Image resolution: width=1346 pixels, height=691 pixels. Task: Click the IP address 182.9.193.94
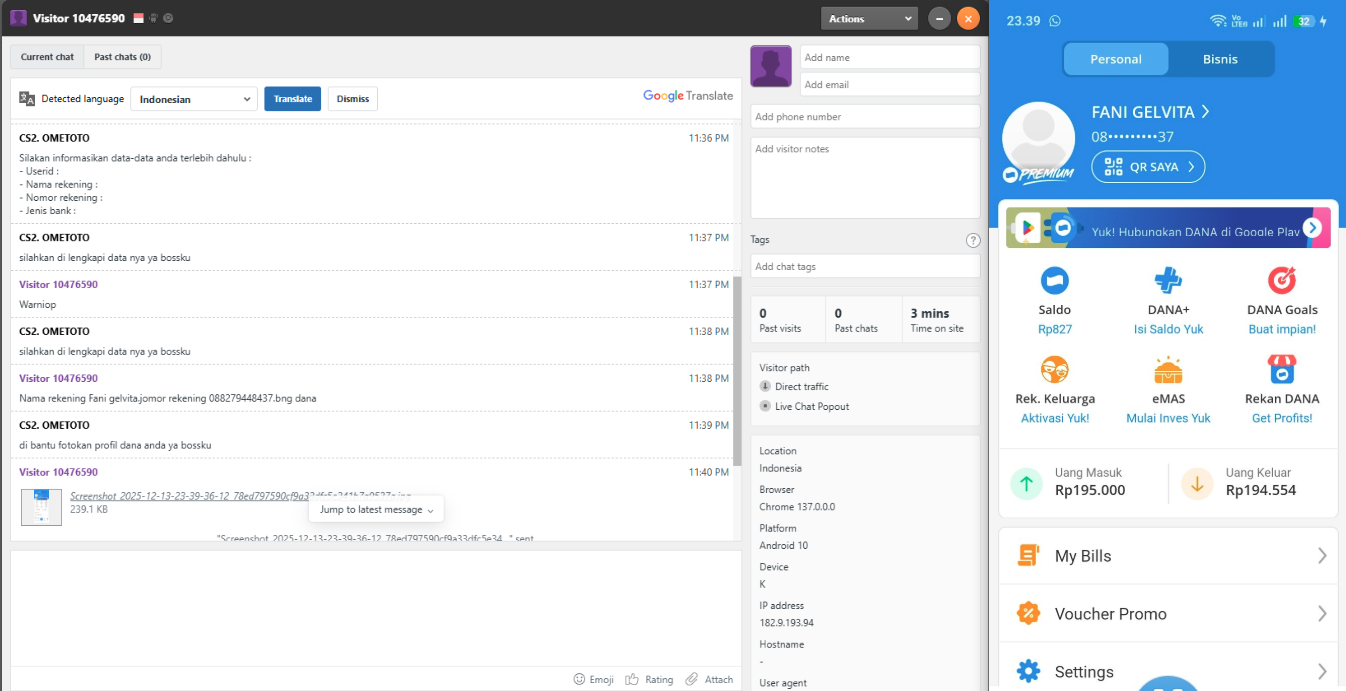coord(786,623)
